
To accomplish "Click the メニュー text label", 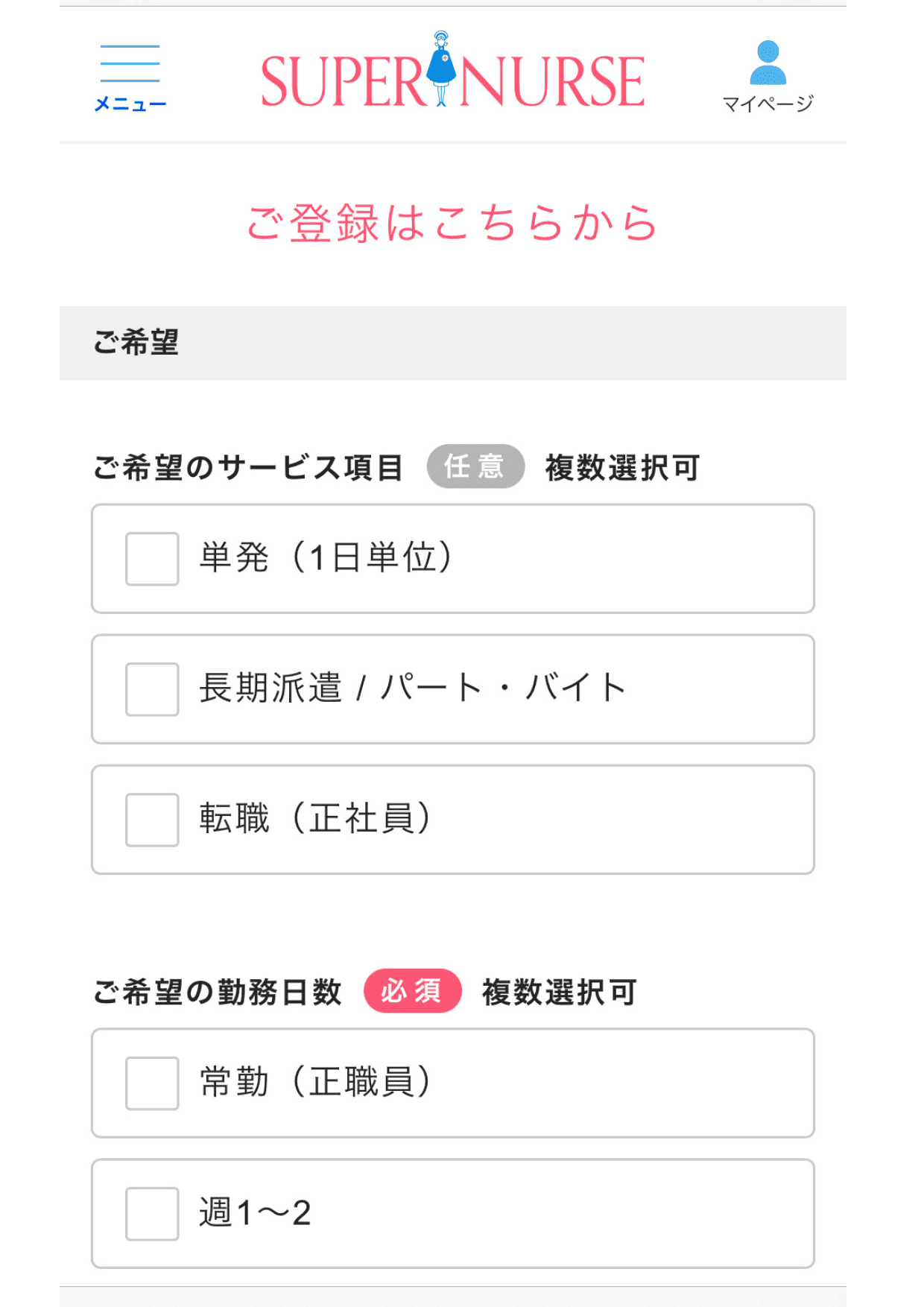I will 130,104.
